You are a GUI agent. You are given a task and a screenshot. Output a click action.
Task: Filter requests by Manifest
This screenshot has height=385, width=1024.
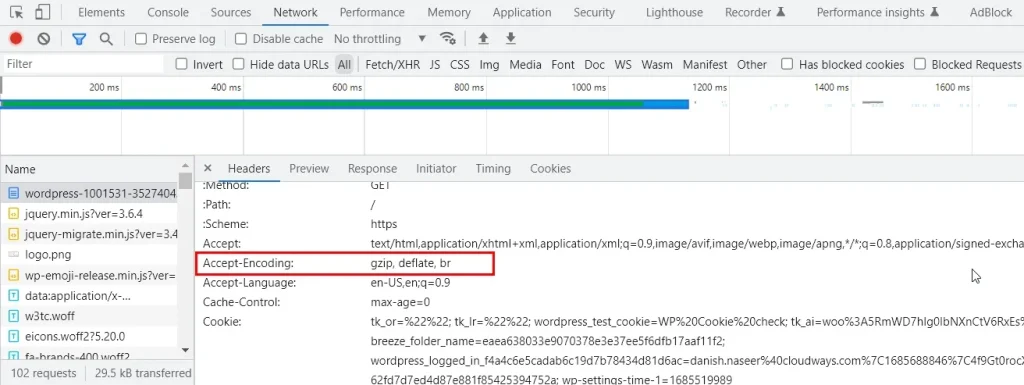705,64
